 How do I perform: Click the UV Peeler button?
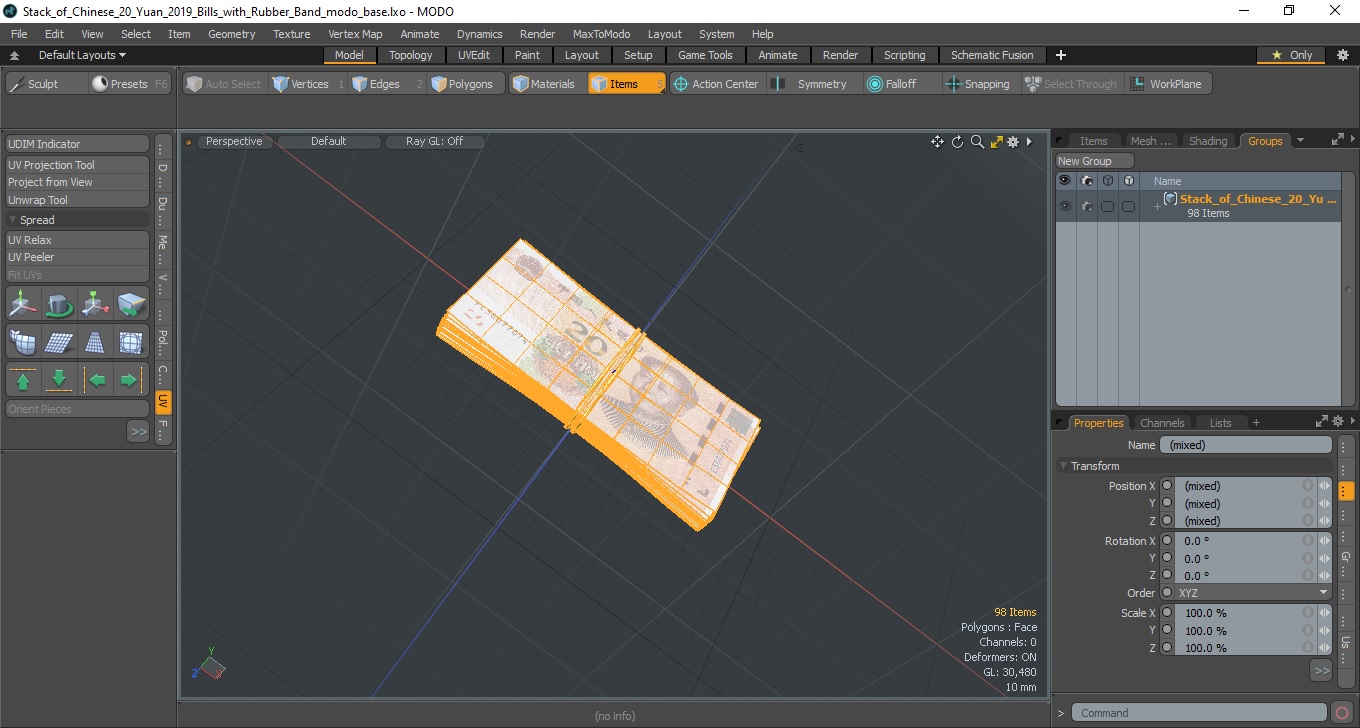click(x=78, y=257)
